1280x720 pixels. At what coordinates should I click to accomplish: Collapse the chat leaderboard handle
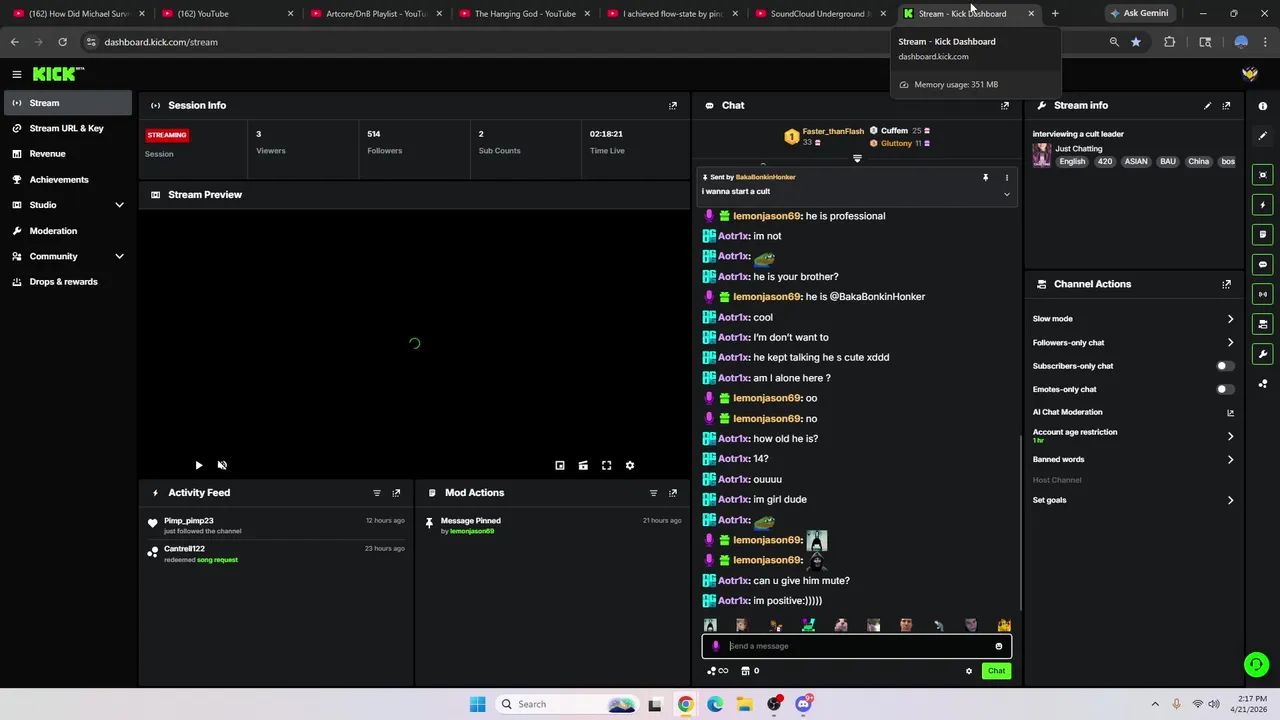pos(857,159)
